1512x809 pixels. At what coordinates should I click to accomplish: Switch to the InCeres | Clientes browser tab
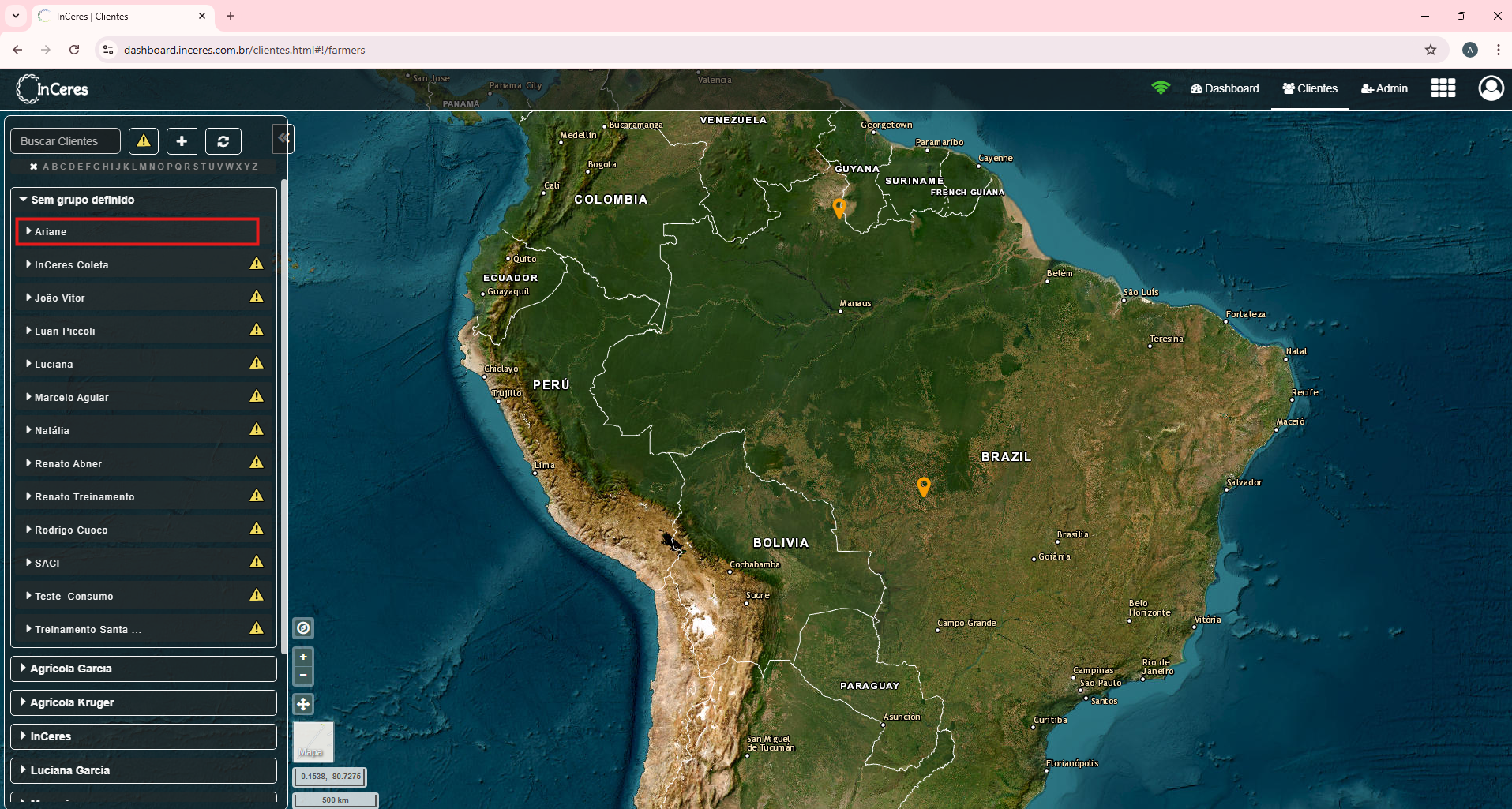[122, 16]
